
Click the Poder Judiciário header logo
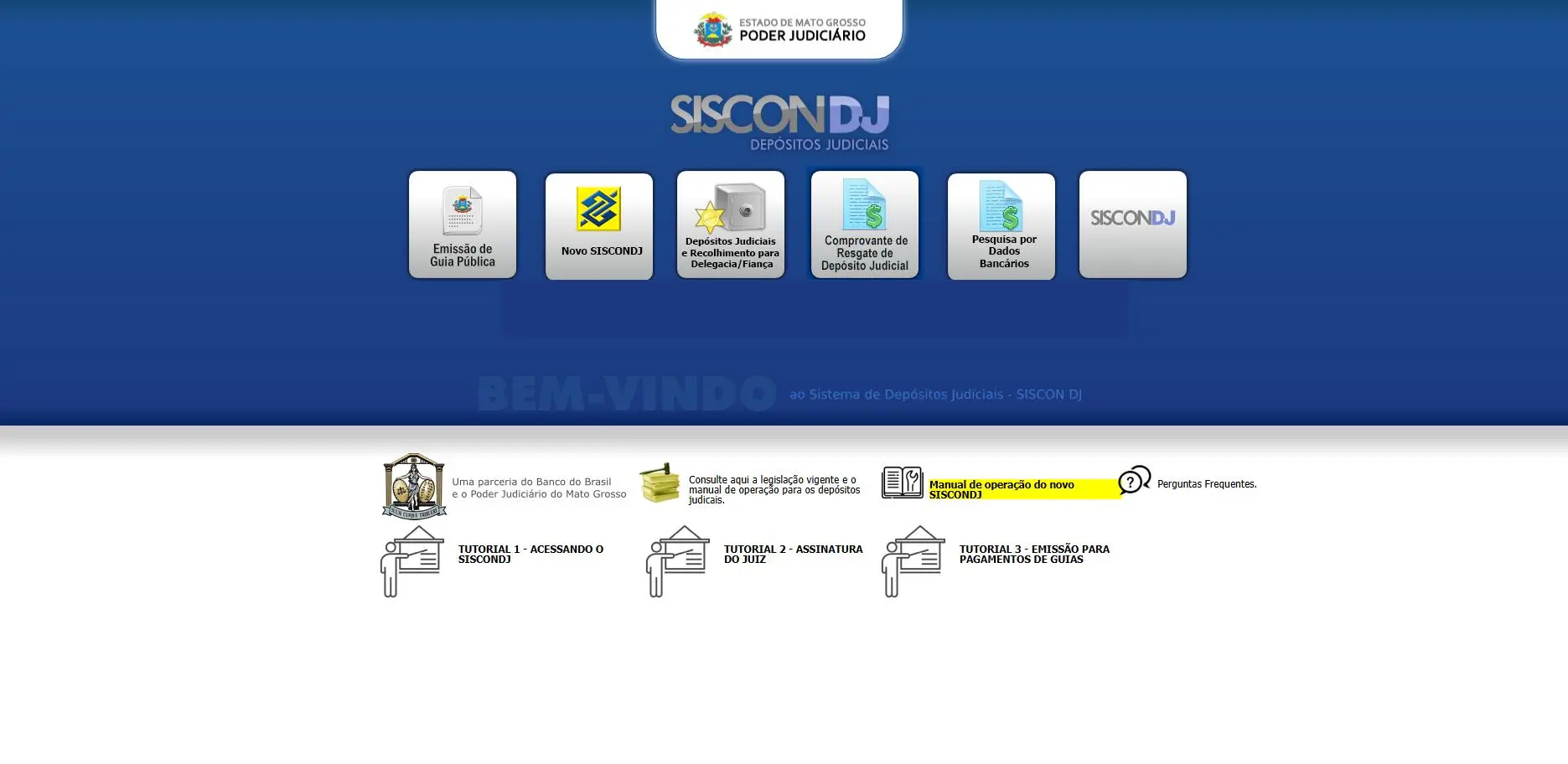(x=779, y=29)
